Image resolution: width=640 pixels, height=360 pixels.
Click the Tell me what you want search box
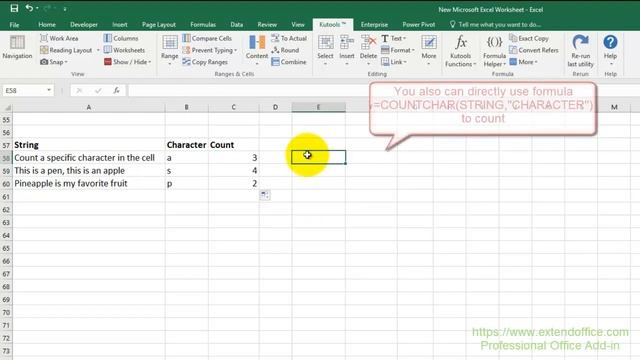[495, 24]
